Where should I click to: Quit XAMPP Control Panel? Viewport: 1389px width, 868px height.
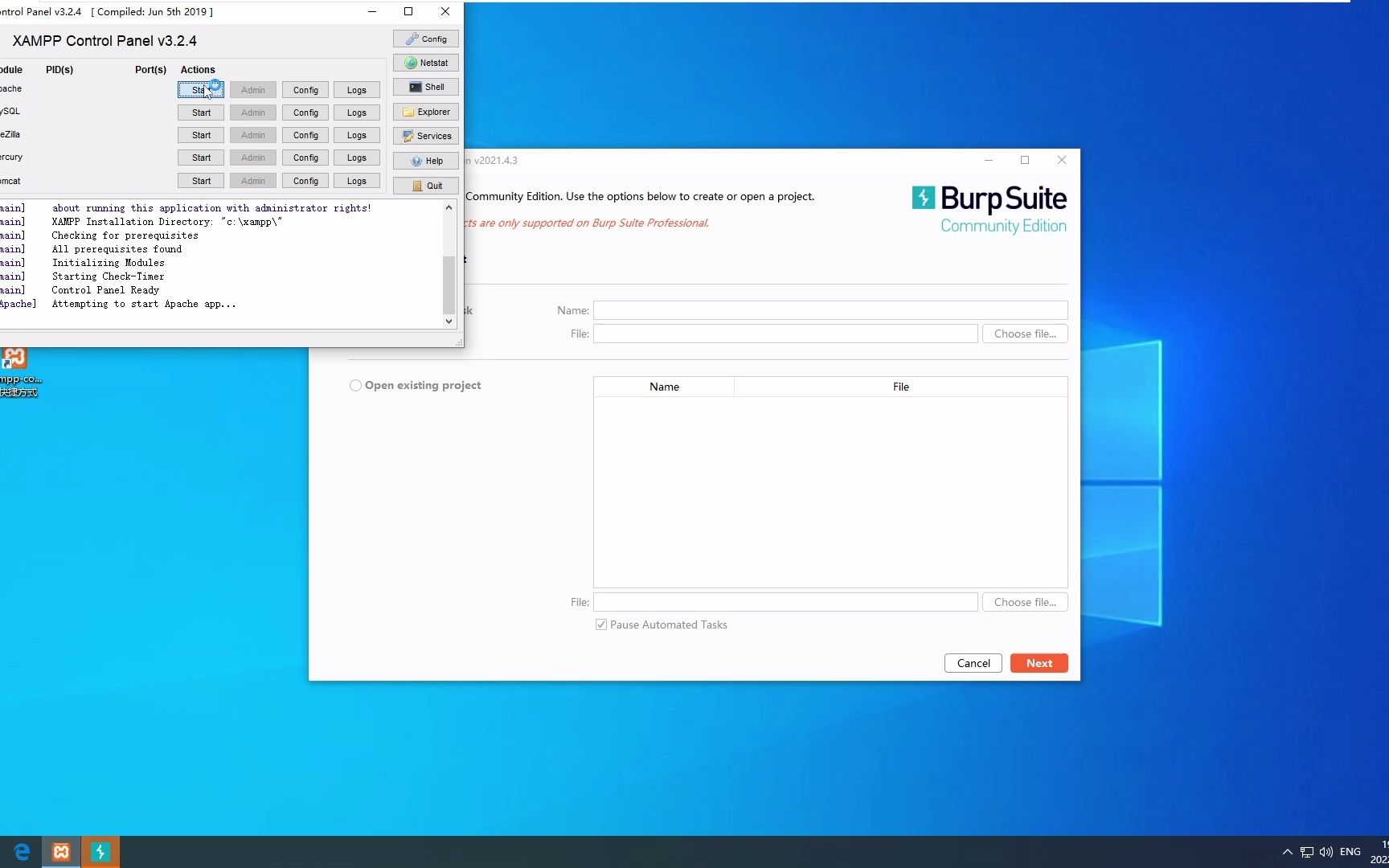click(425, 186)
